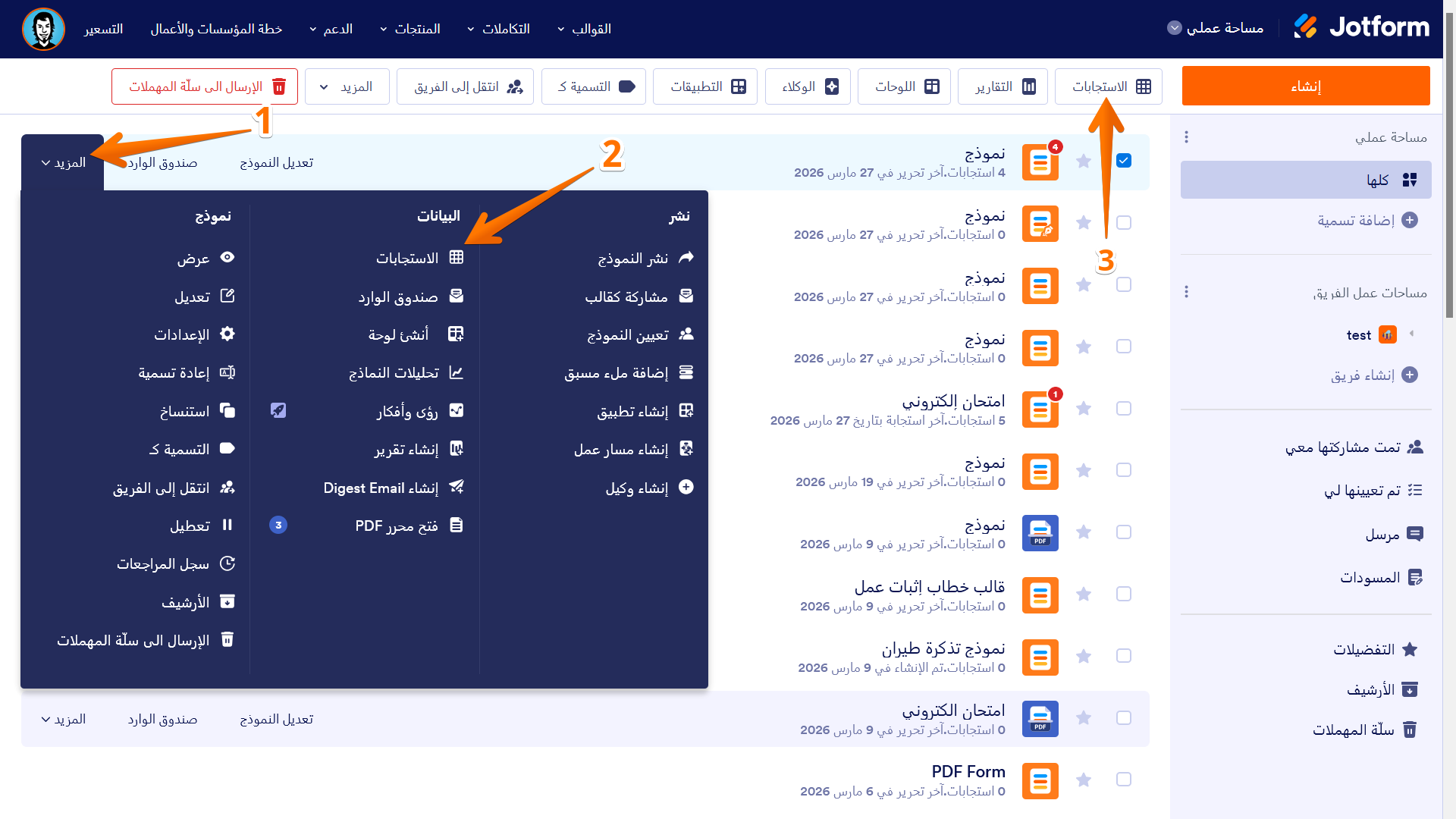
Task: Click the orange إنشاء button
Action: point(1305,86)
